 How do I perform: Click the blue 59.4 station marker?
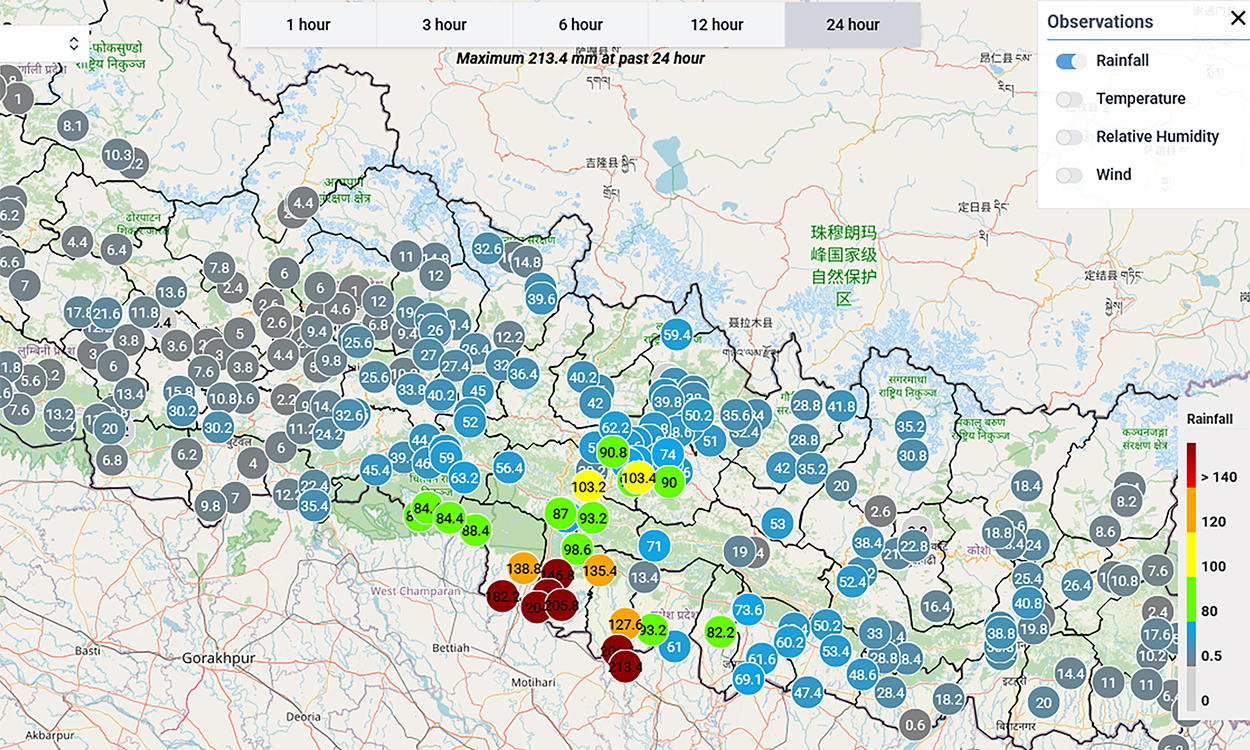click(x=677, y=336)
